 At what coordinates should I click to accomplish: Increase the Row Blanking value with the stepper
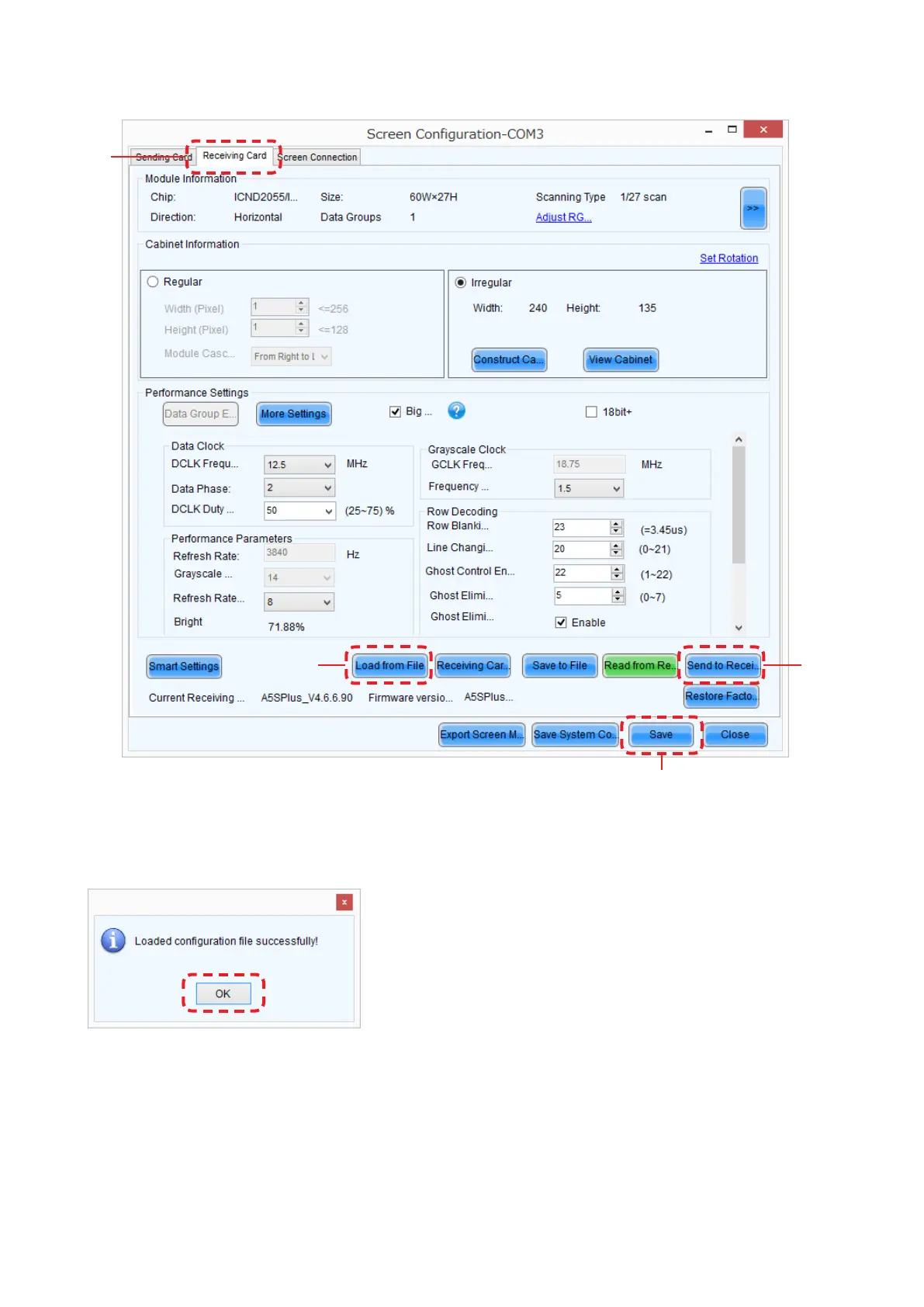pyautogui.click(x=617, y=523)
